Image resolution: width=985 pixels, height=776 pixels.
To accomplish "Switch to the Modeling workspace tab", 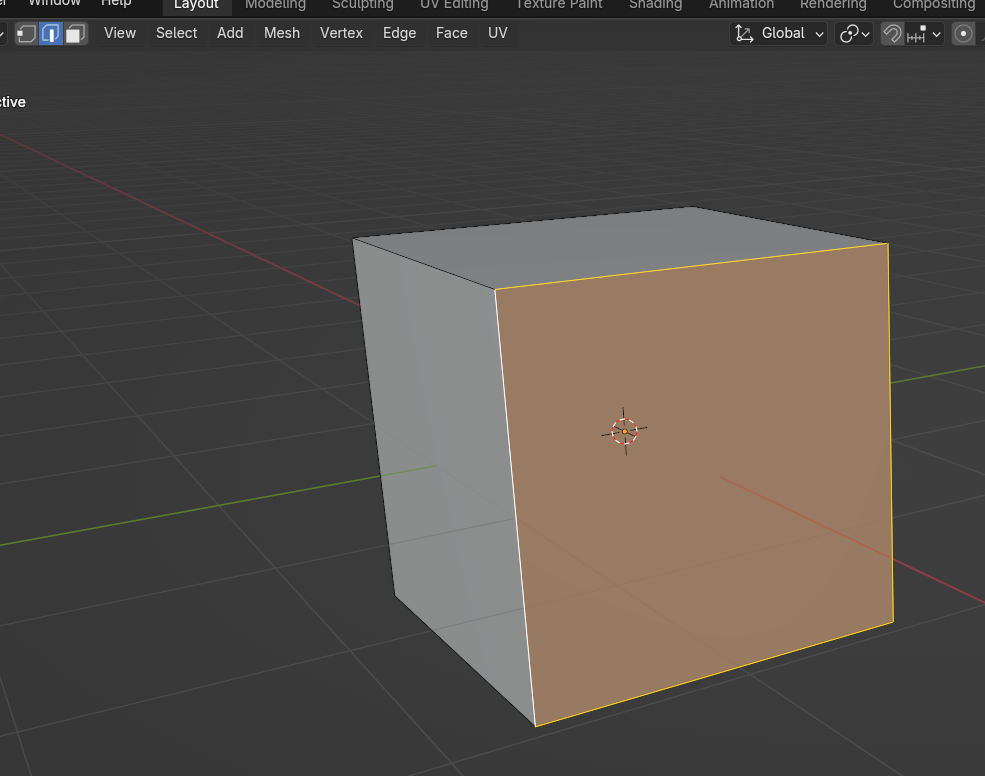I will tap(275, 5).
